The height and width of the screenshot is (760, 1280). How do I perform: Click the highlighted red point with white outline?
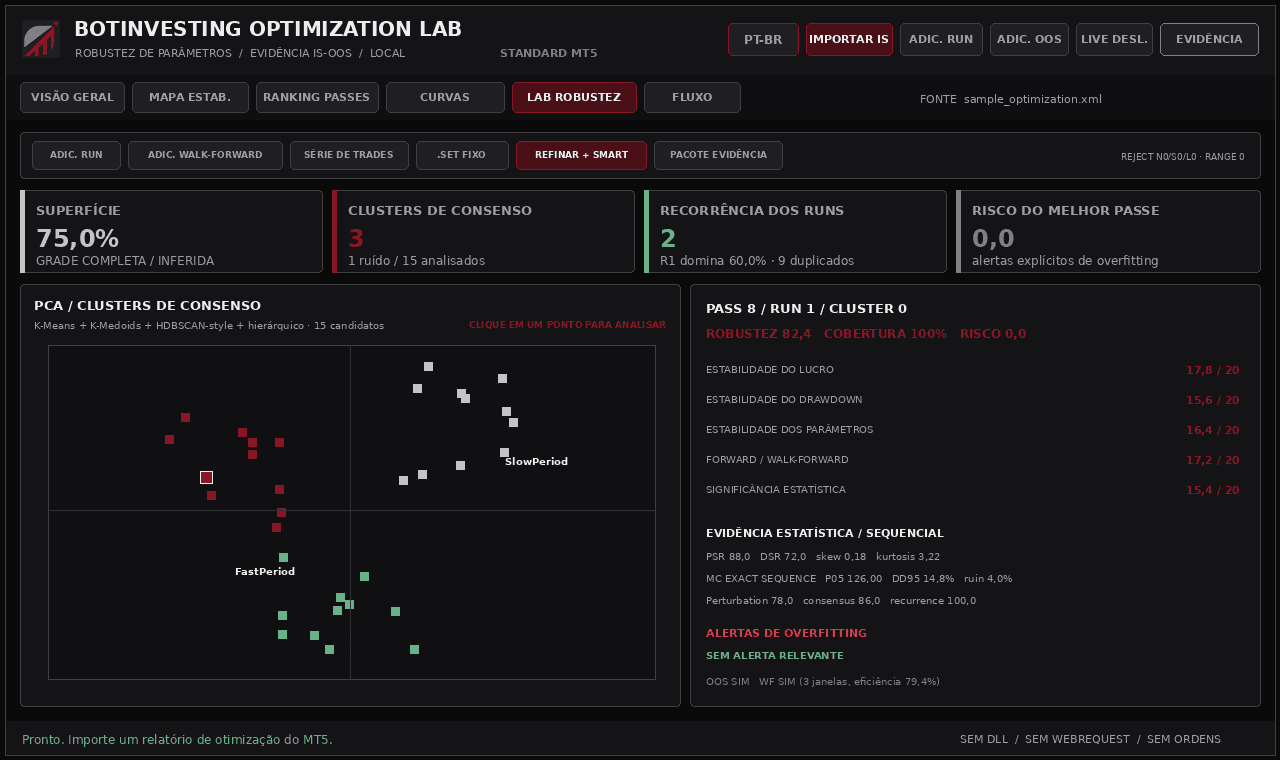coord(206,477)
